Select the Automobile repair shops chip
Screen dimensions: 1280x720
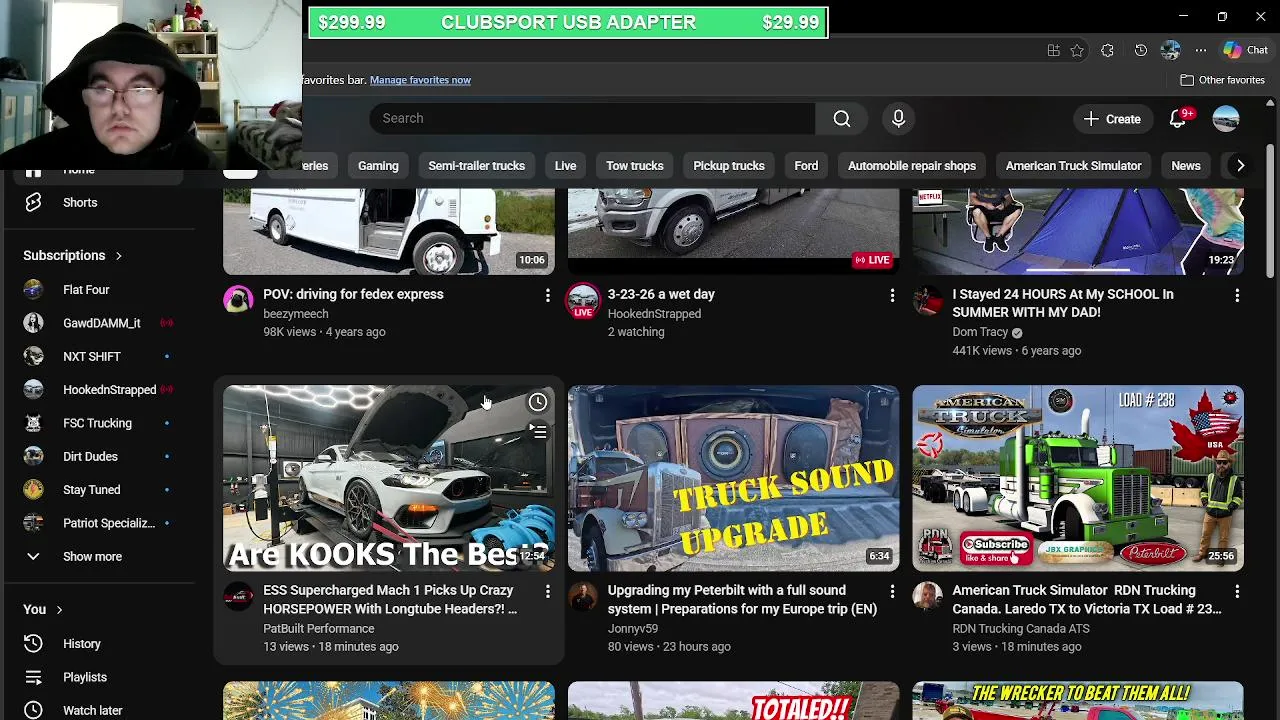pos(912,166)
